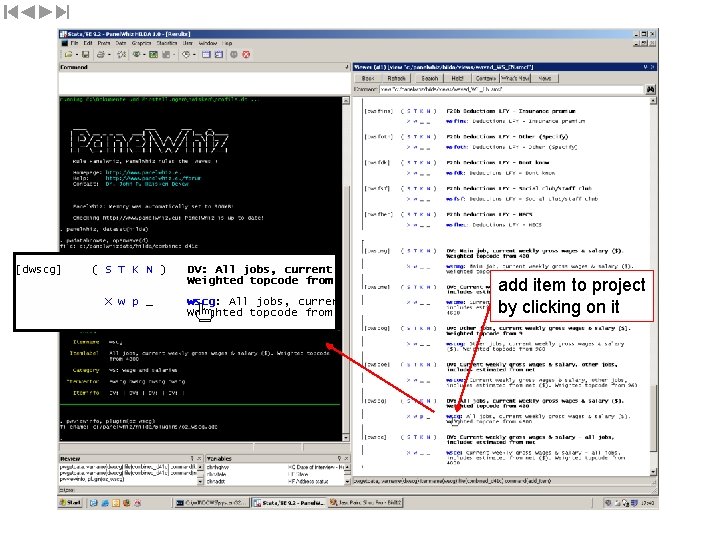The width and height of the screenshot is (720, 540).
Task: Click the wsfots variable link in Viewer
Action: coord(456,147)
